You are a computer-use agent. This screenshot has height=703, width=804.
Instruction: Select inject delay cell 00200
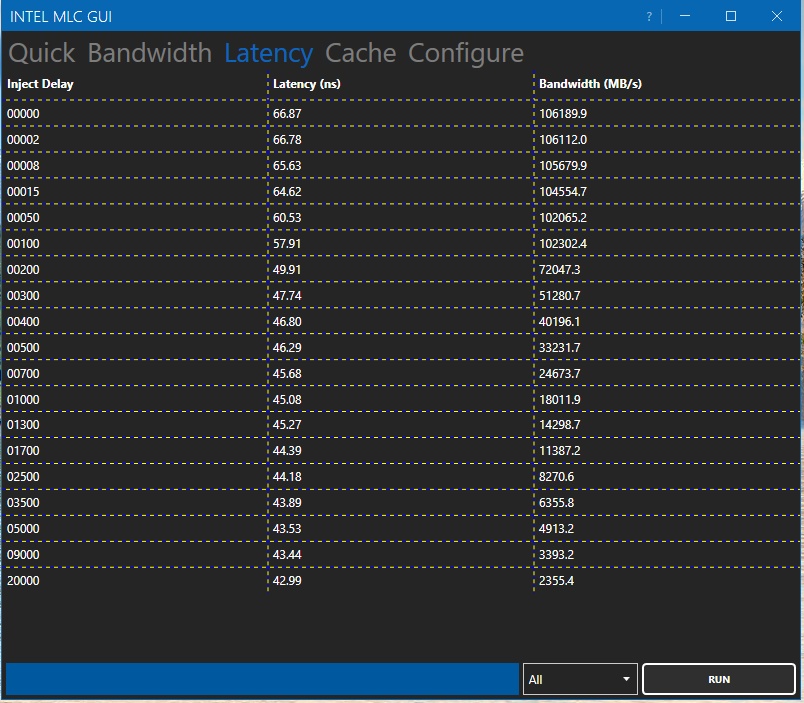coord(23,270)
